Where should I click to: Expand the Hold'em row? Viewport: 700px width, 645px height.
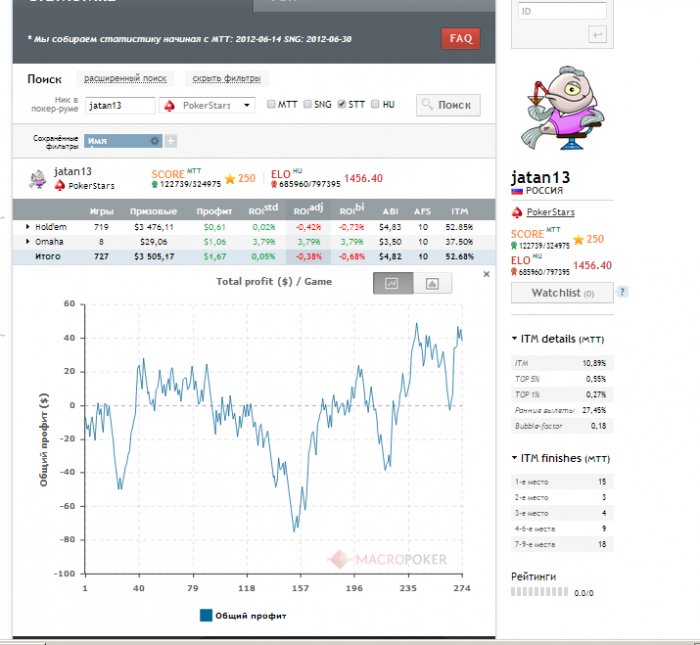28,227
